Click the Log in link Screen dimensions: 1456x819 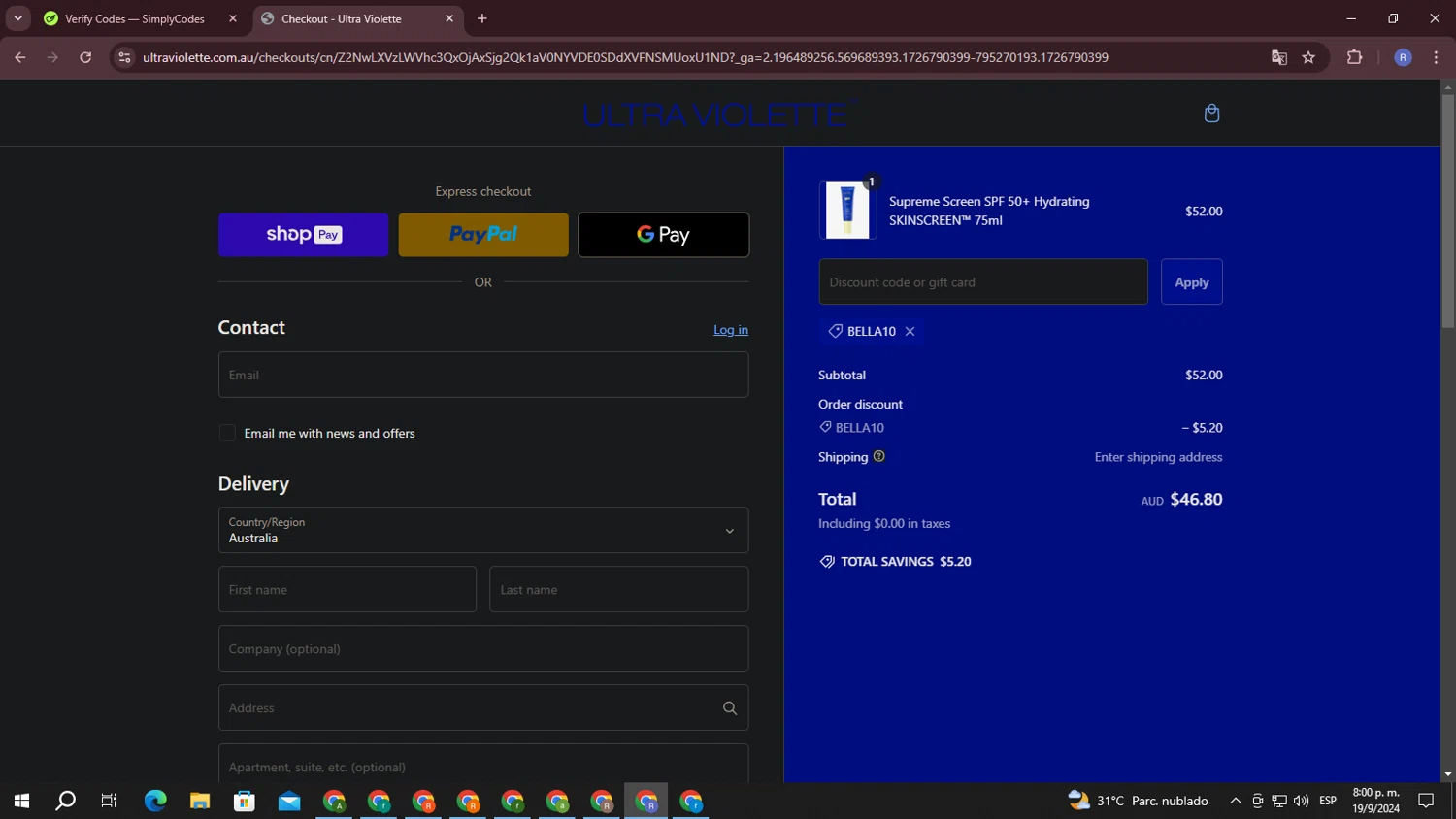tap(731, 330)
